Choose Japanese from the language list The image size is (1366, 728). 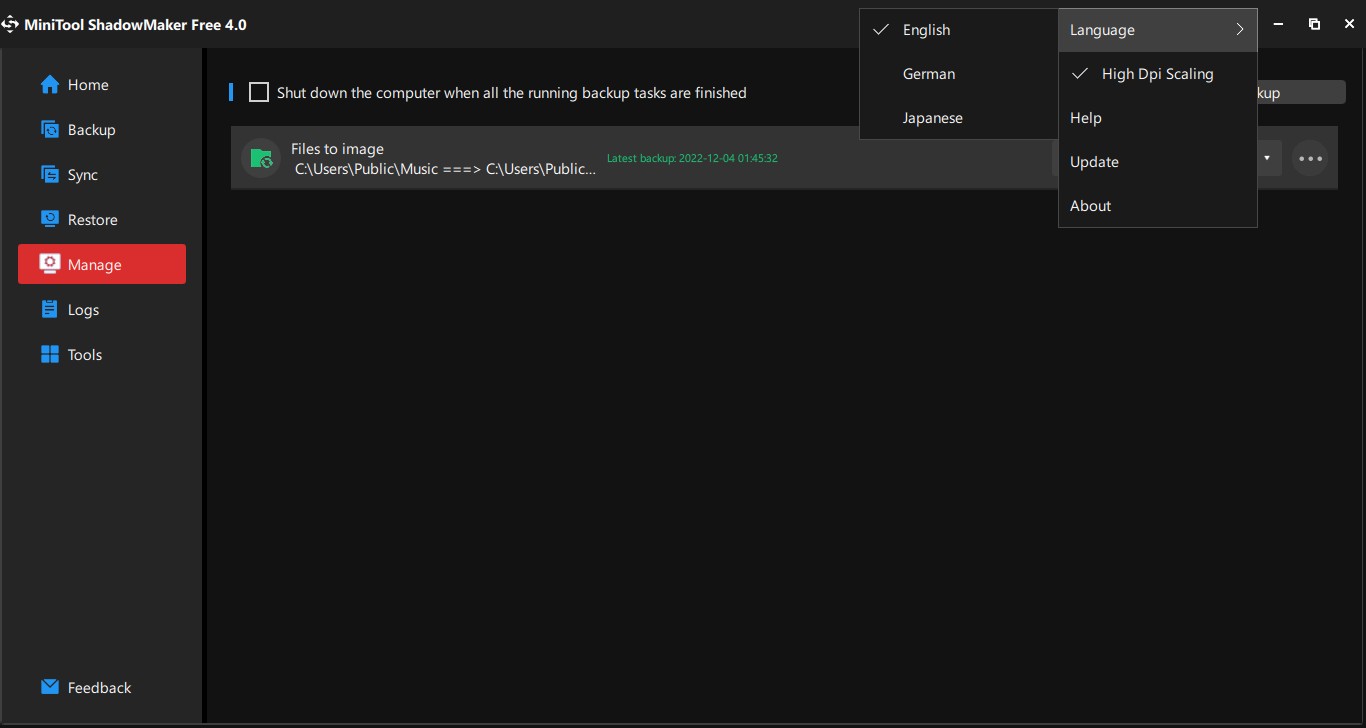pos(932,118)
